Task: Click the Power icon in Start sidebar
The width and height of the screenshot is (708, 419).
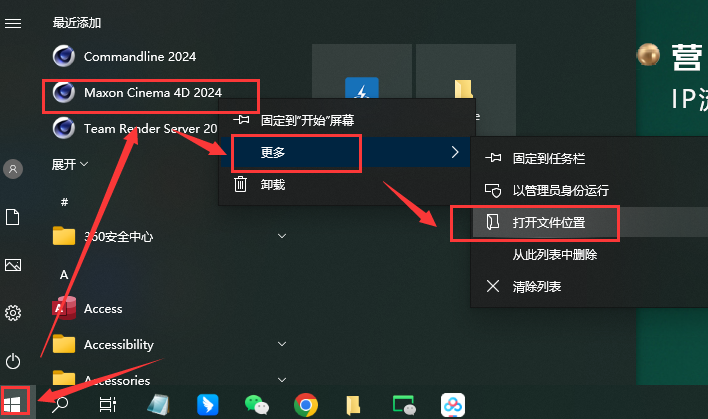Action: (x=14, y=360)
